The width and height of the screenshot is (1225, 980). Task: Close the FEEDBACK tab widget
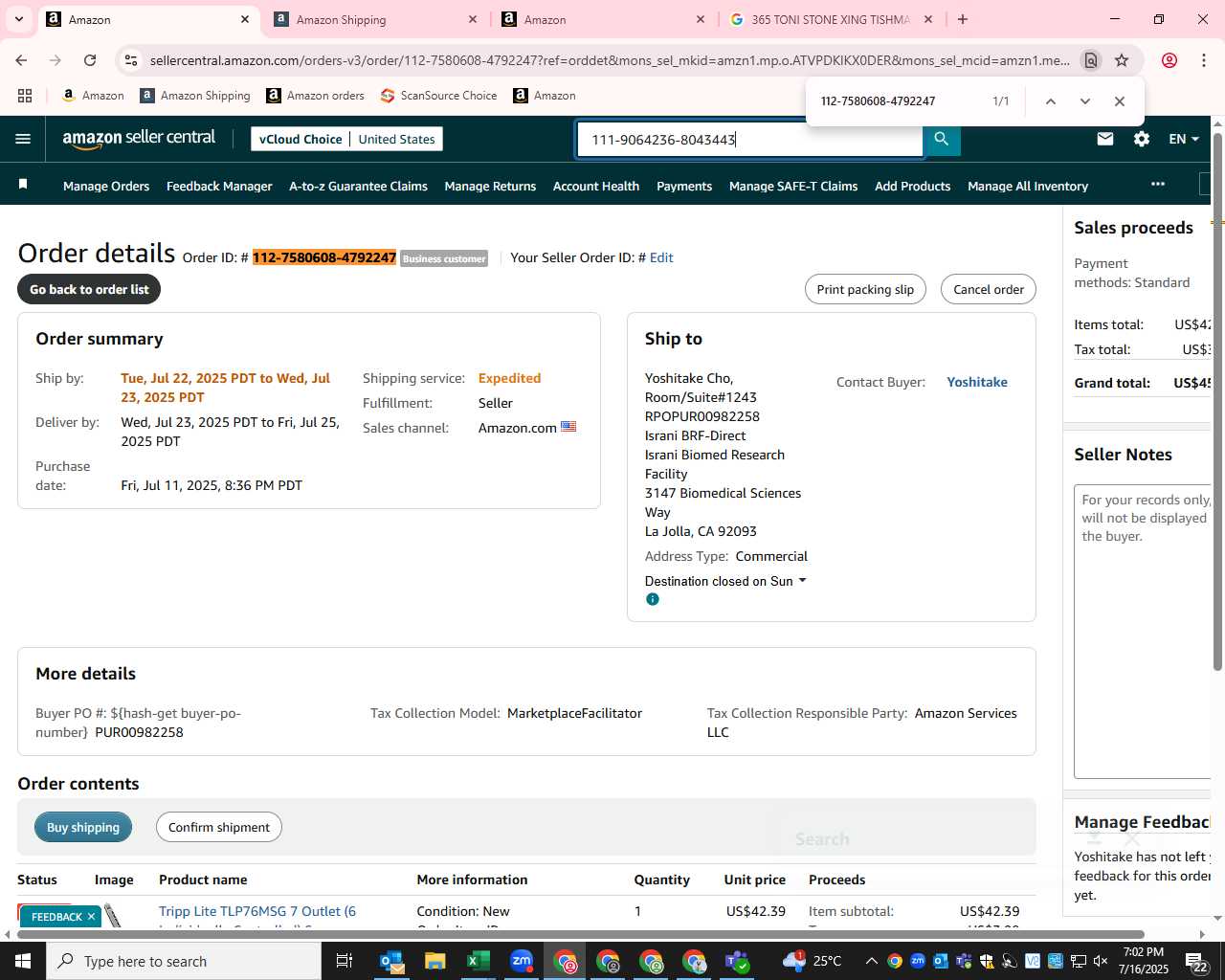tap(91, 917)
